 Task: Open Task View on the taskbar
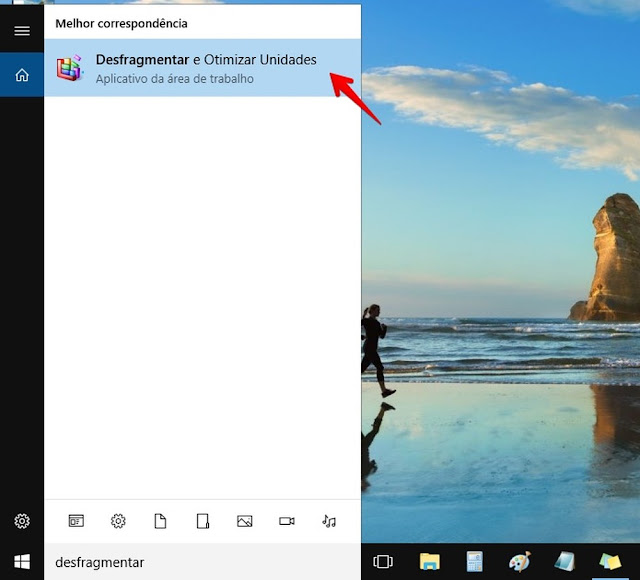tap(383, 562)
